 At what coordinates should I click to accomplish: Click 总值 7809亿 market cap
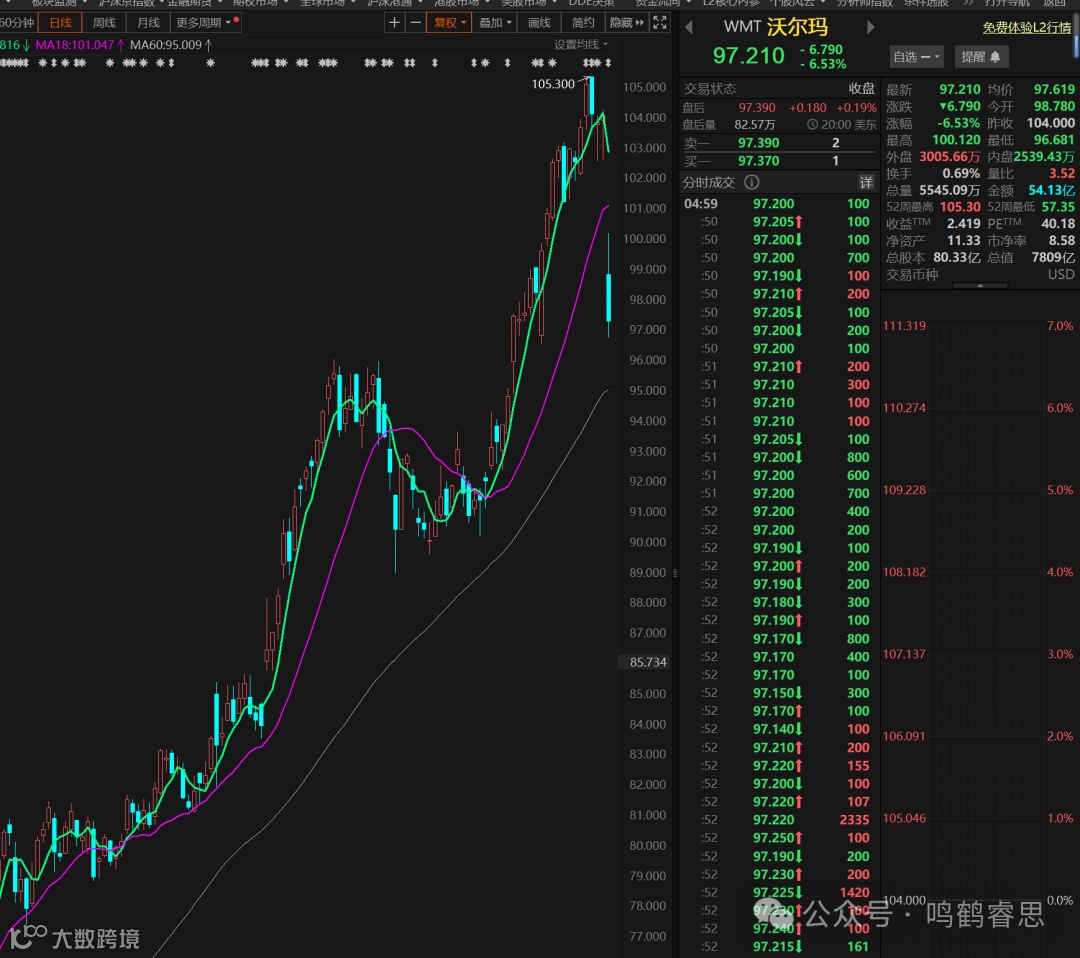1052,257
